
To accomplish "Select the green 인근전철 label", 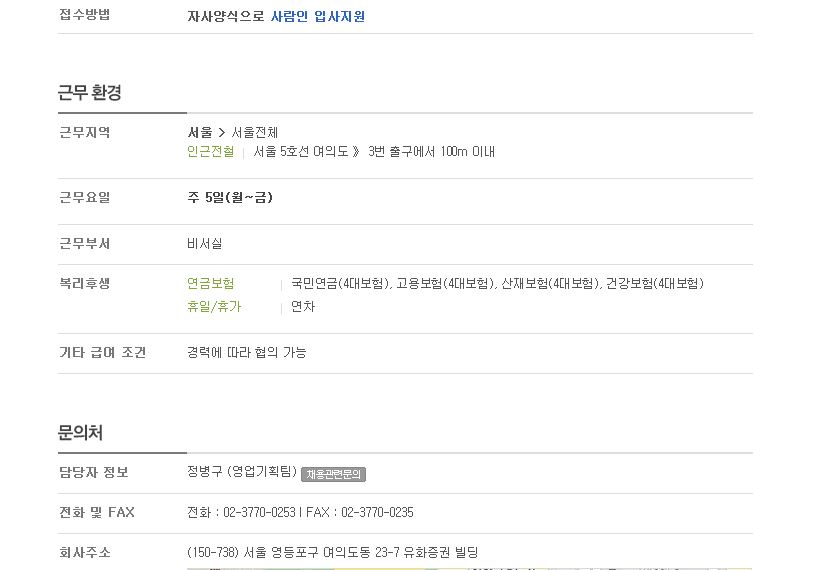I will tap(210, 152).
